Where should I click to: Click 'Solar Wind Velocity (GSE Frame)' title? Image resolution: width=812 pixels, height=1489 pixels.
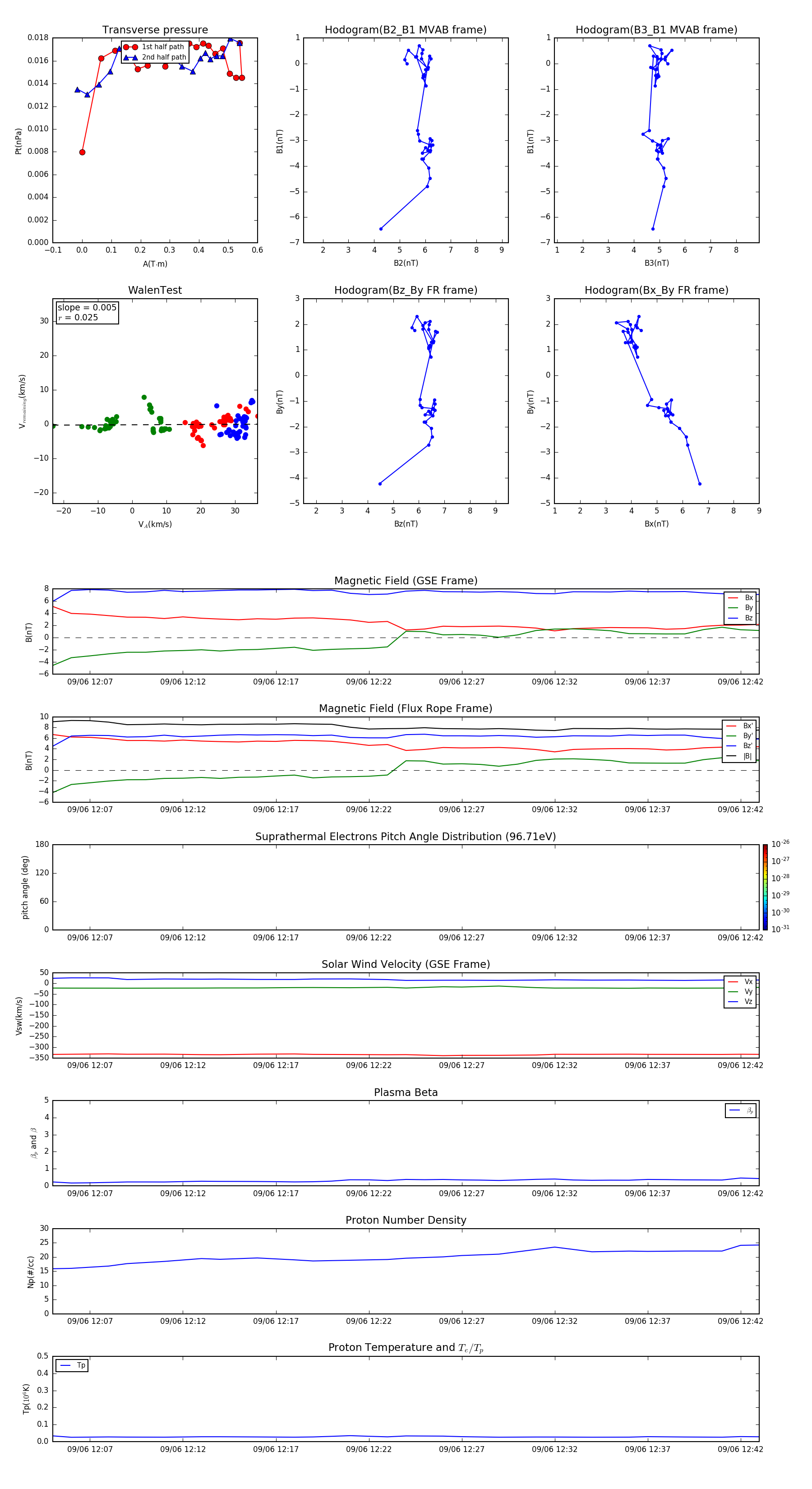tap(406, 964)
